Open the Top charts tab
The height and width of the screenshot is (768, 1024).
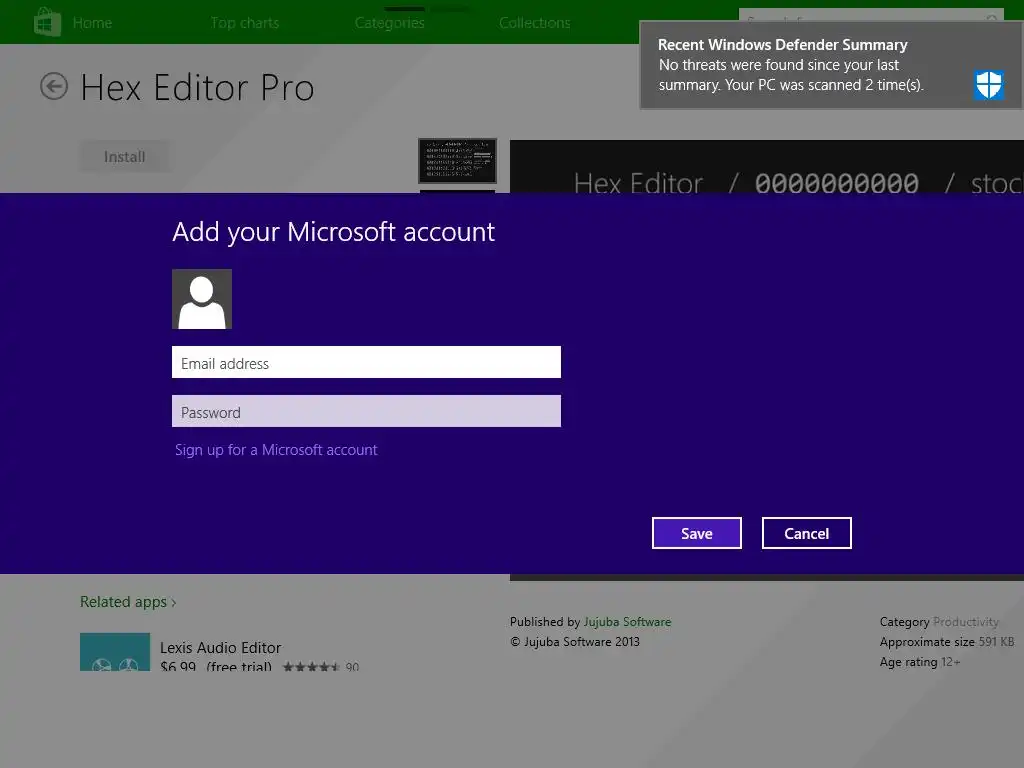pyautogui.click(x=245, y=23)
